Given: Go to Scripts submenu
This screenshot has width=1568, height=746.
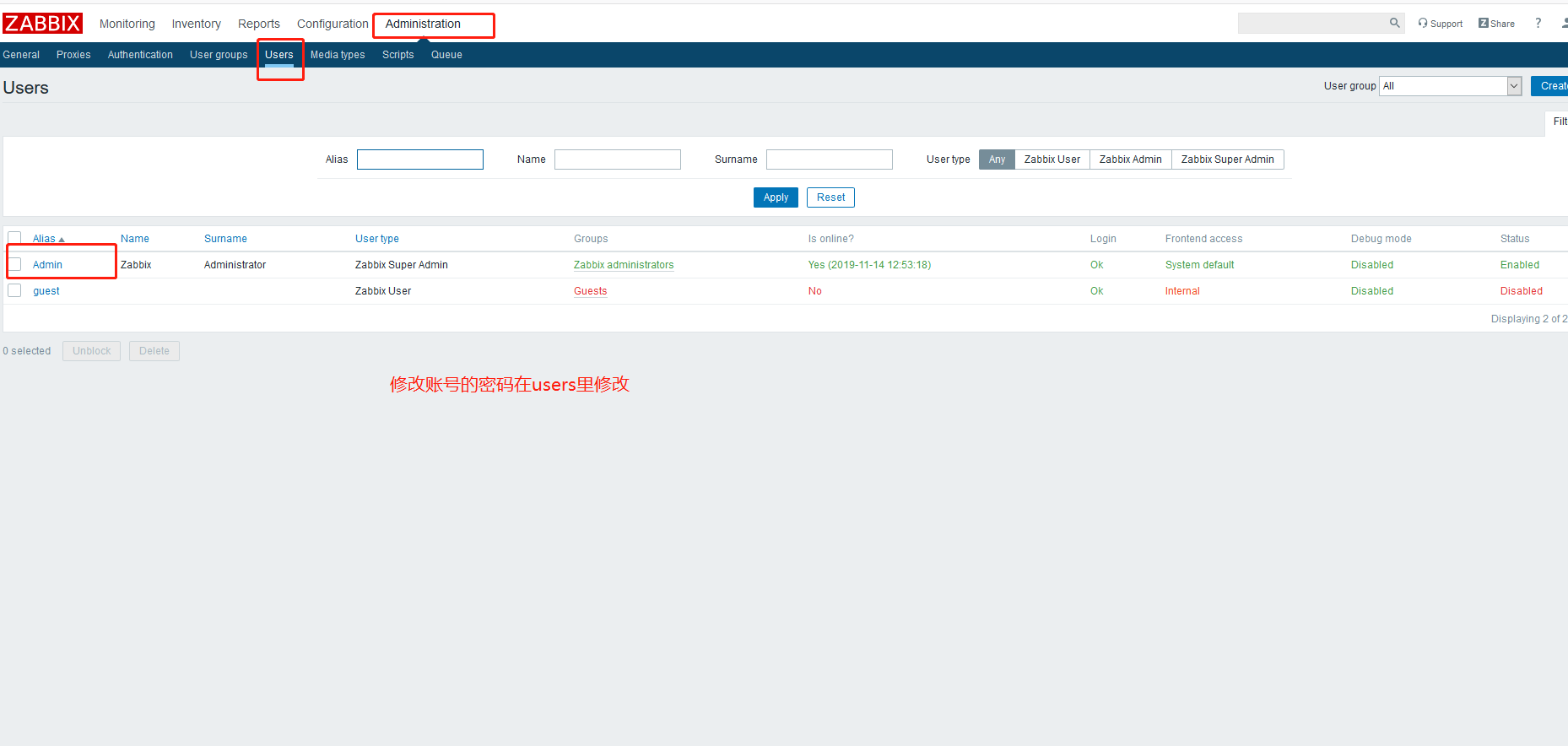Looking at the screenshot, I should (398, 55).
